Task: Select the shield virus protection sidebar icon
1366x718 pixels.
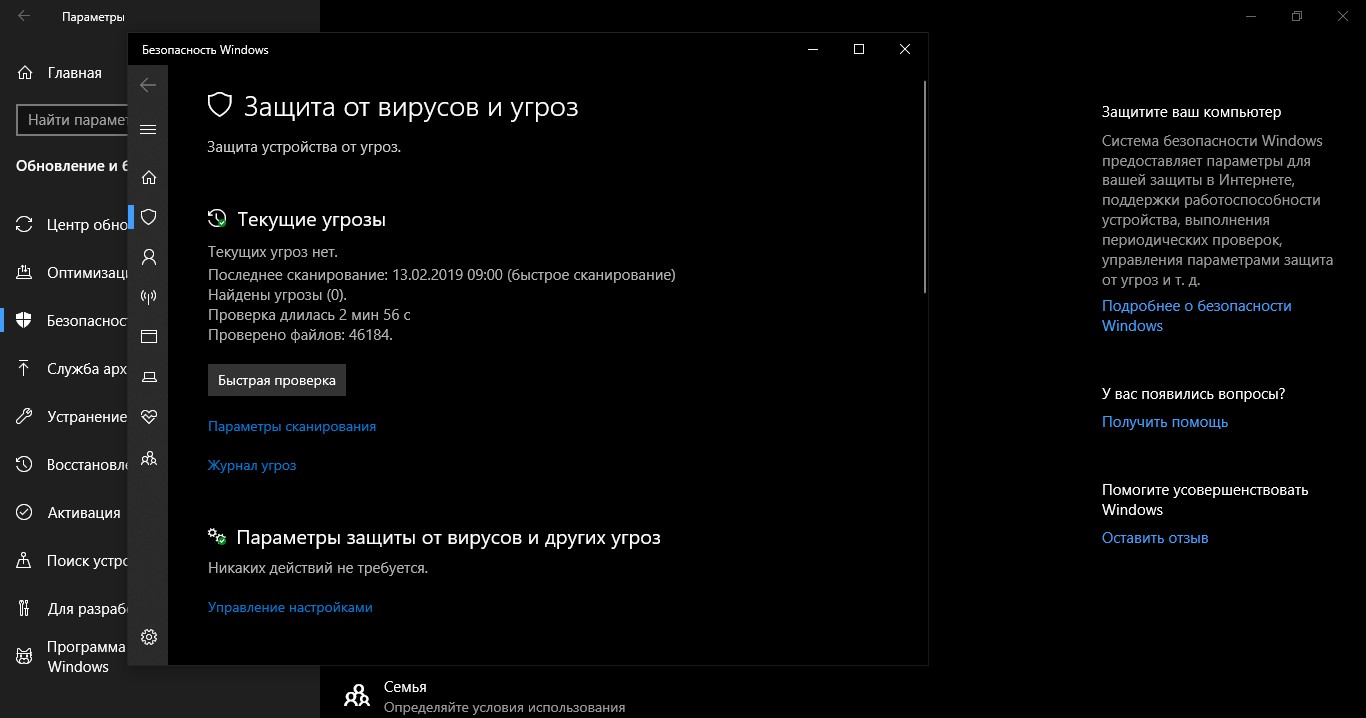Action: coord(149,217)
